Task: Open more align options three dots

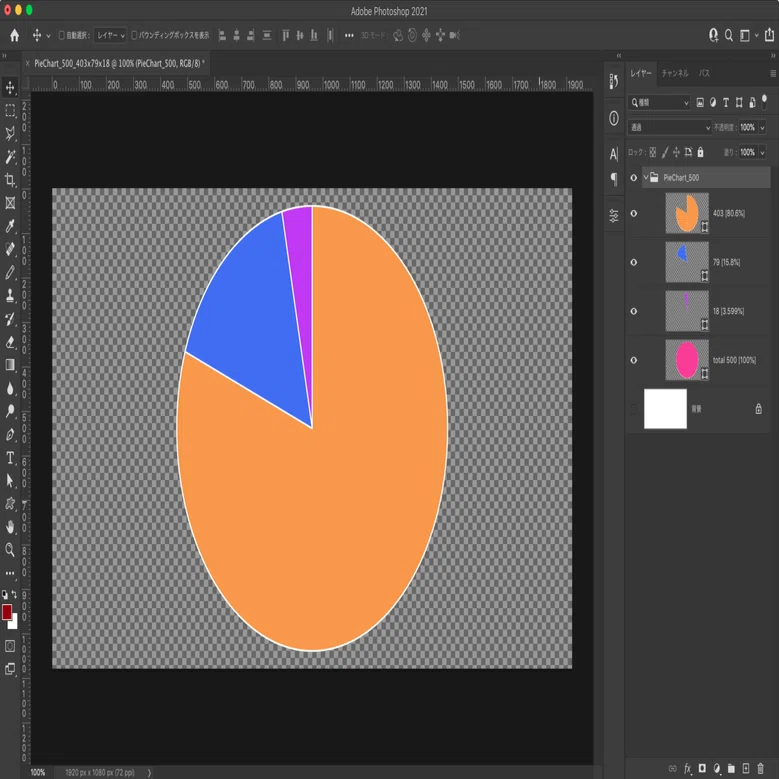Action: click(349, 35)
